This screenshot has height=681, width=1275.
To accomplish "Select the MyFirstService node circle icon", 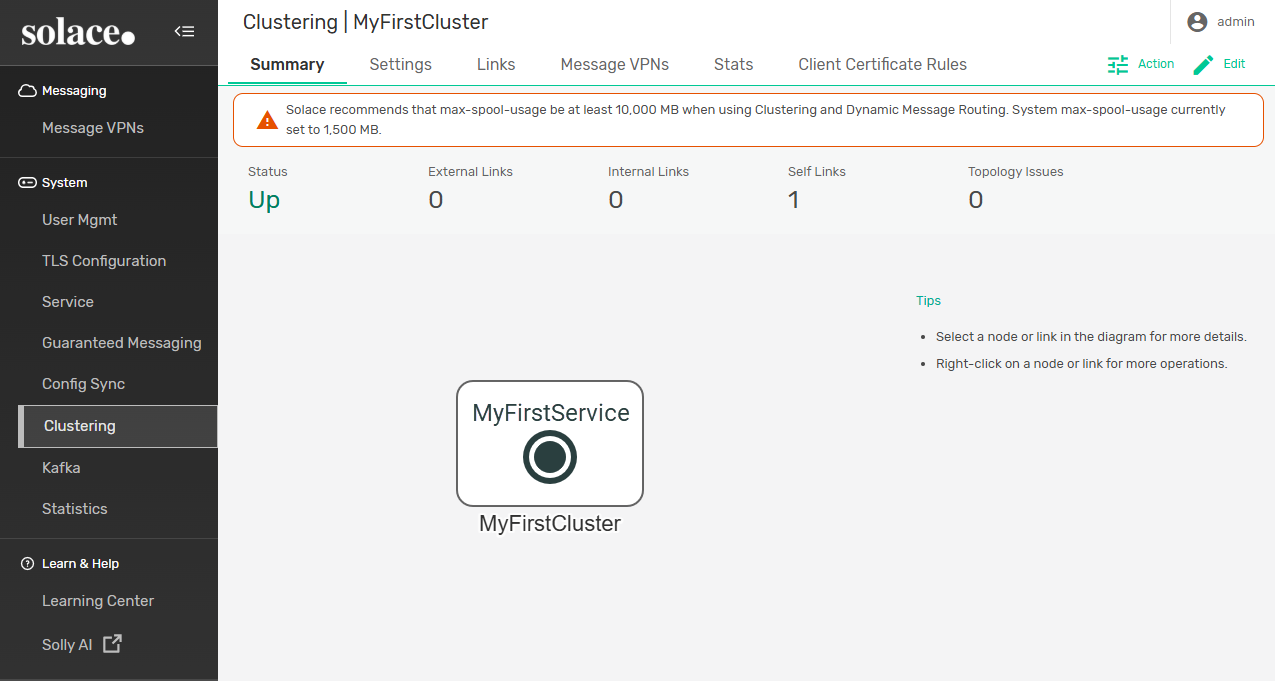I will coord(550,457).
